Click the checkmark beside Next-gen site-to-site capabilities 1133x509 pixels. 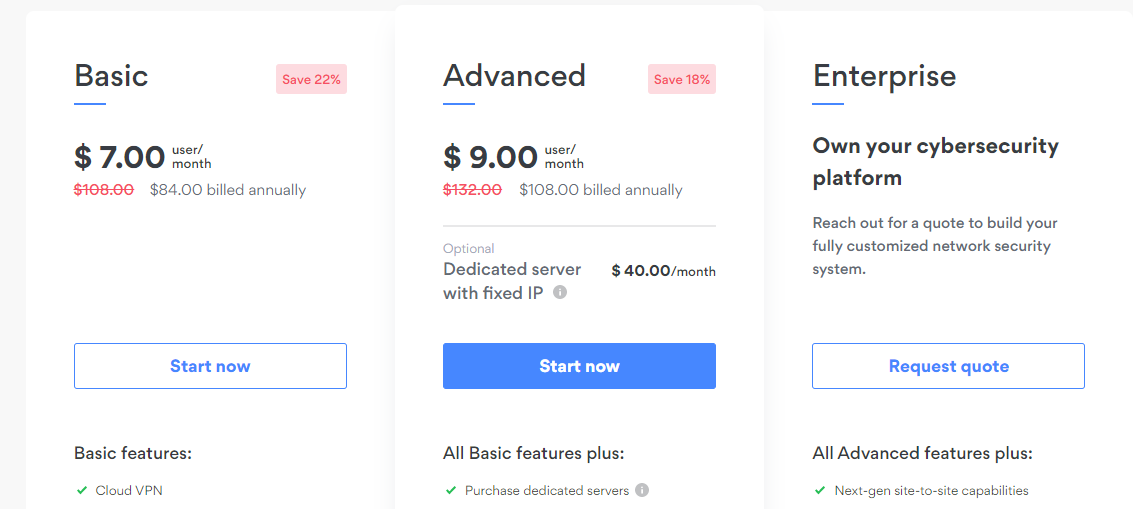tap(821, 490)
